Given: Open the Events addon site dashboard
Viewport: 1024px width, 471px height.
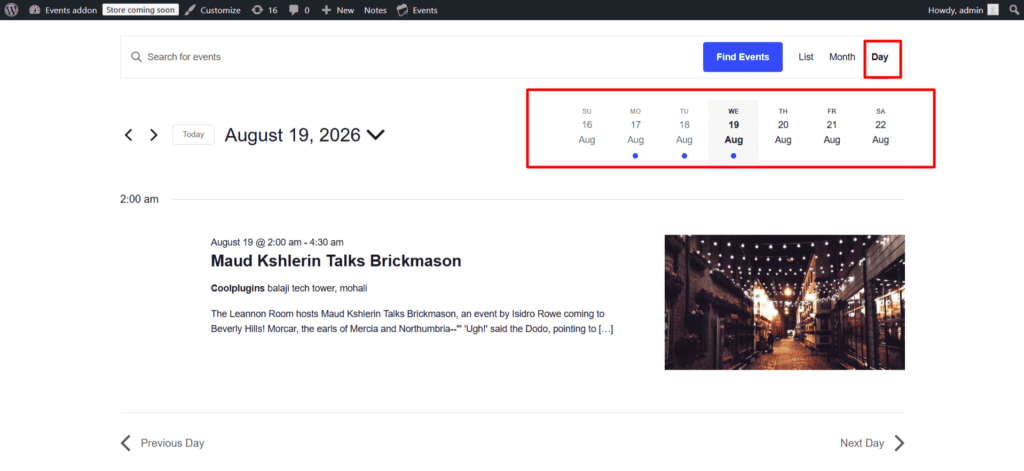Looking at the screenshot, I should tap(63, 10).
